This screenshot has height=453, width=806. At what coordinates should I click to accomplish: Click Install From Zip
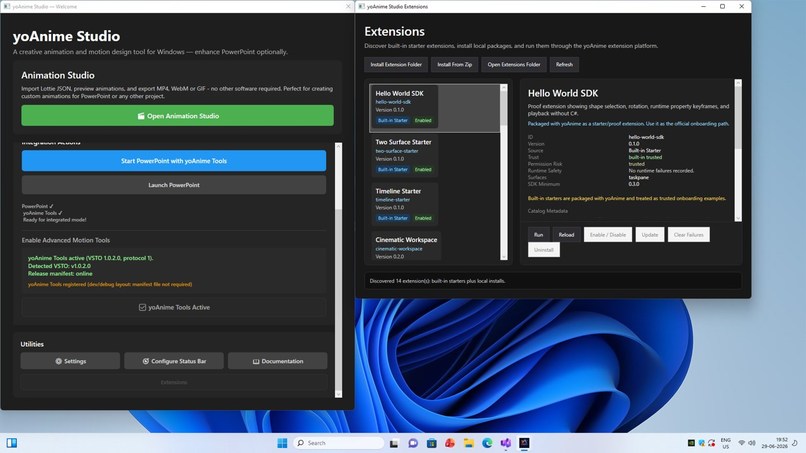[454, 65]
